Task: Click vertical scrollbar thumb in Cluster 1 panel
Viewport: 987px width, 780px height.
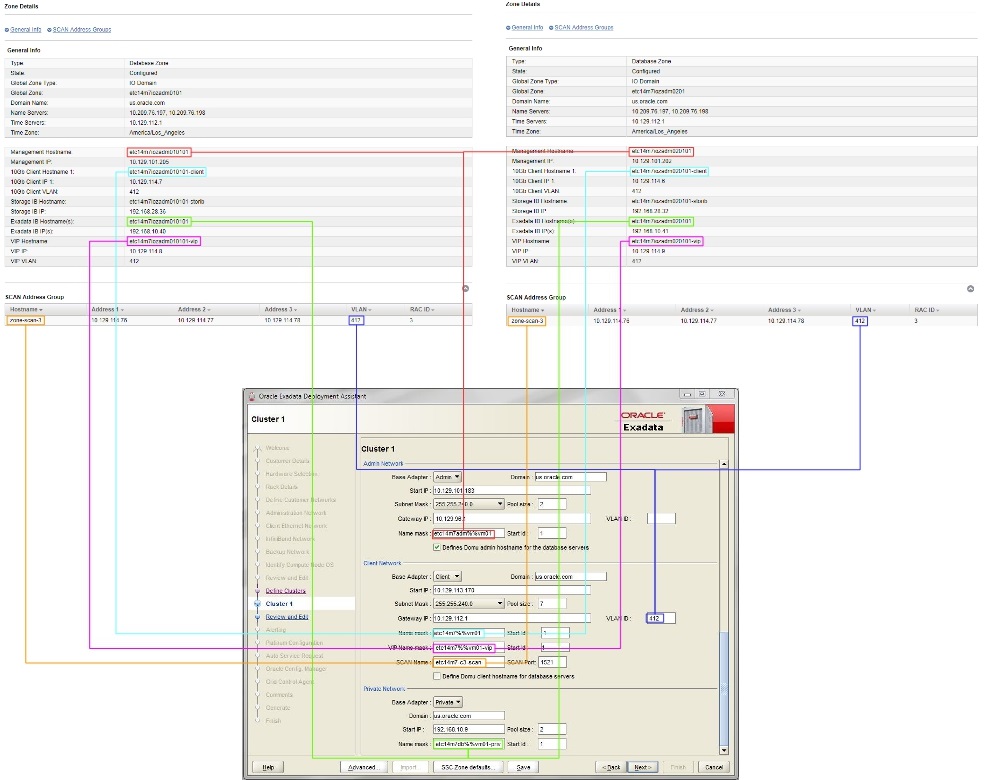Action: 724,689
